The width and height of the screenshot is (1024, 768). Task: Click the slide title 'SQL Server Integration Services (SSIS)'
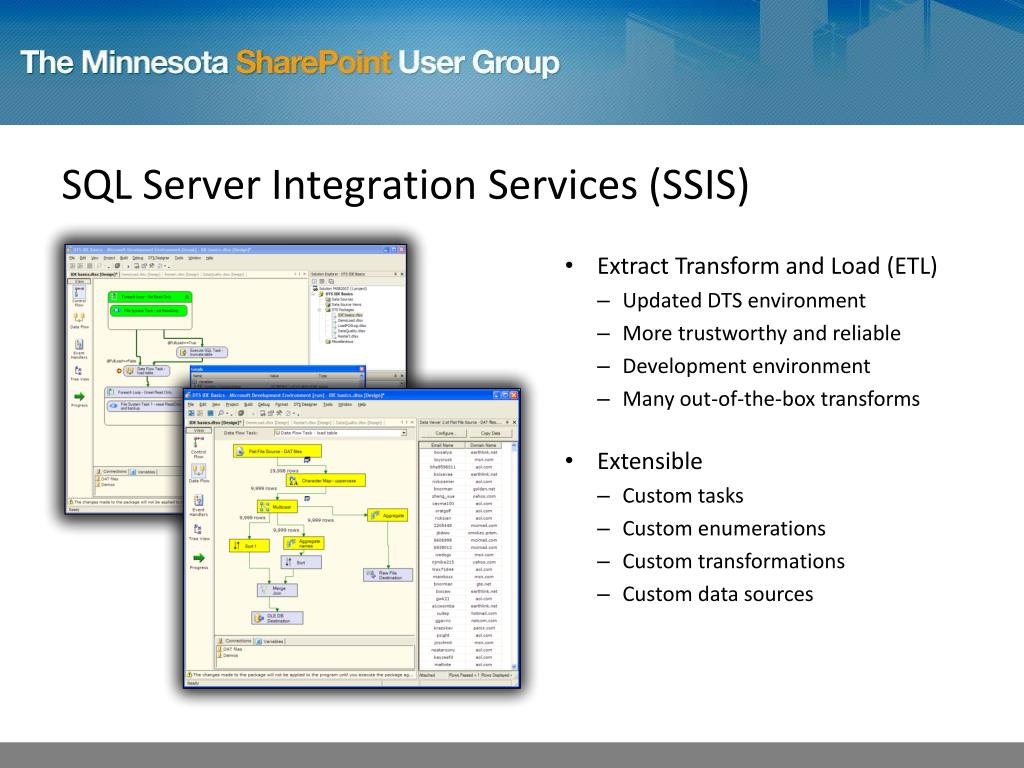click(x=405, y=185)
